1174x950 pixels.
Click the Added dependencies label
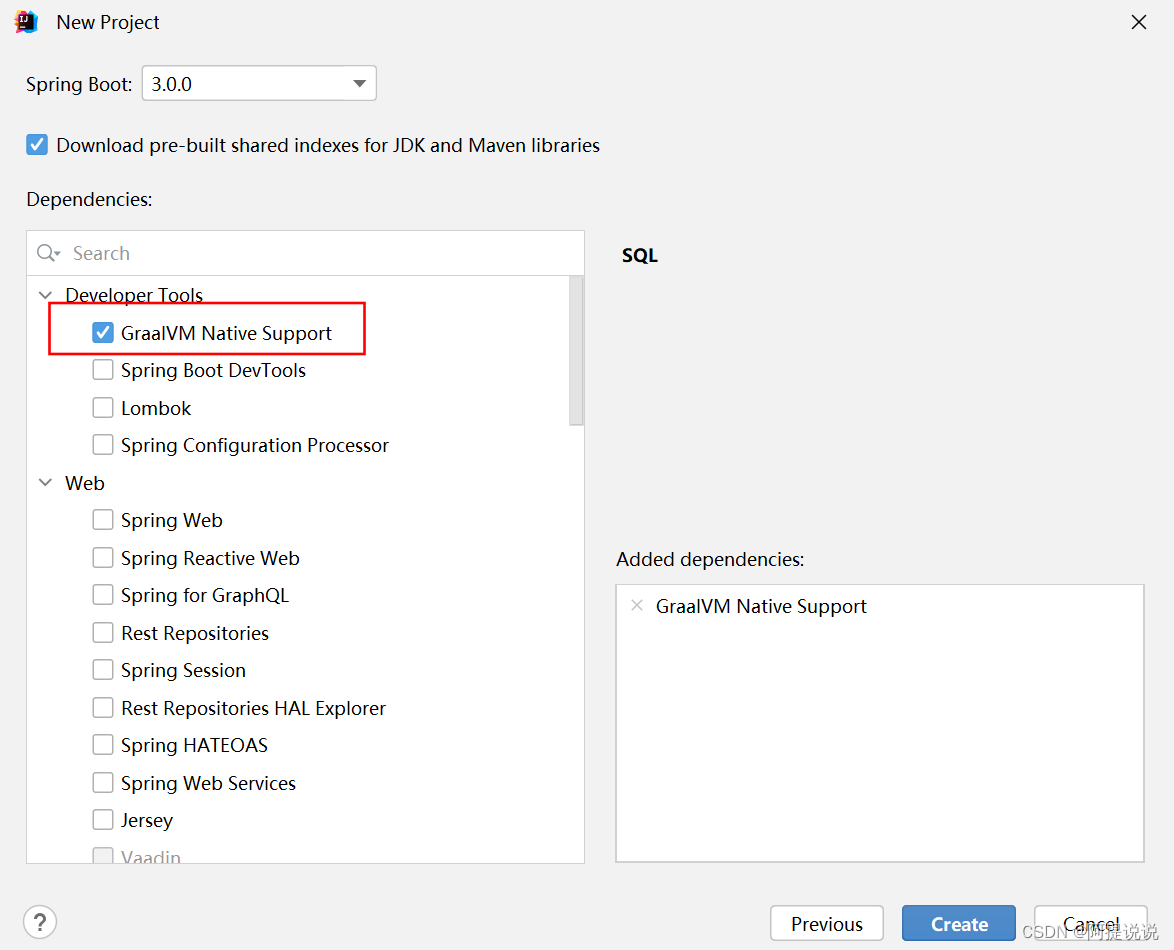[x=710, y=559]
